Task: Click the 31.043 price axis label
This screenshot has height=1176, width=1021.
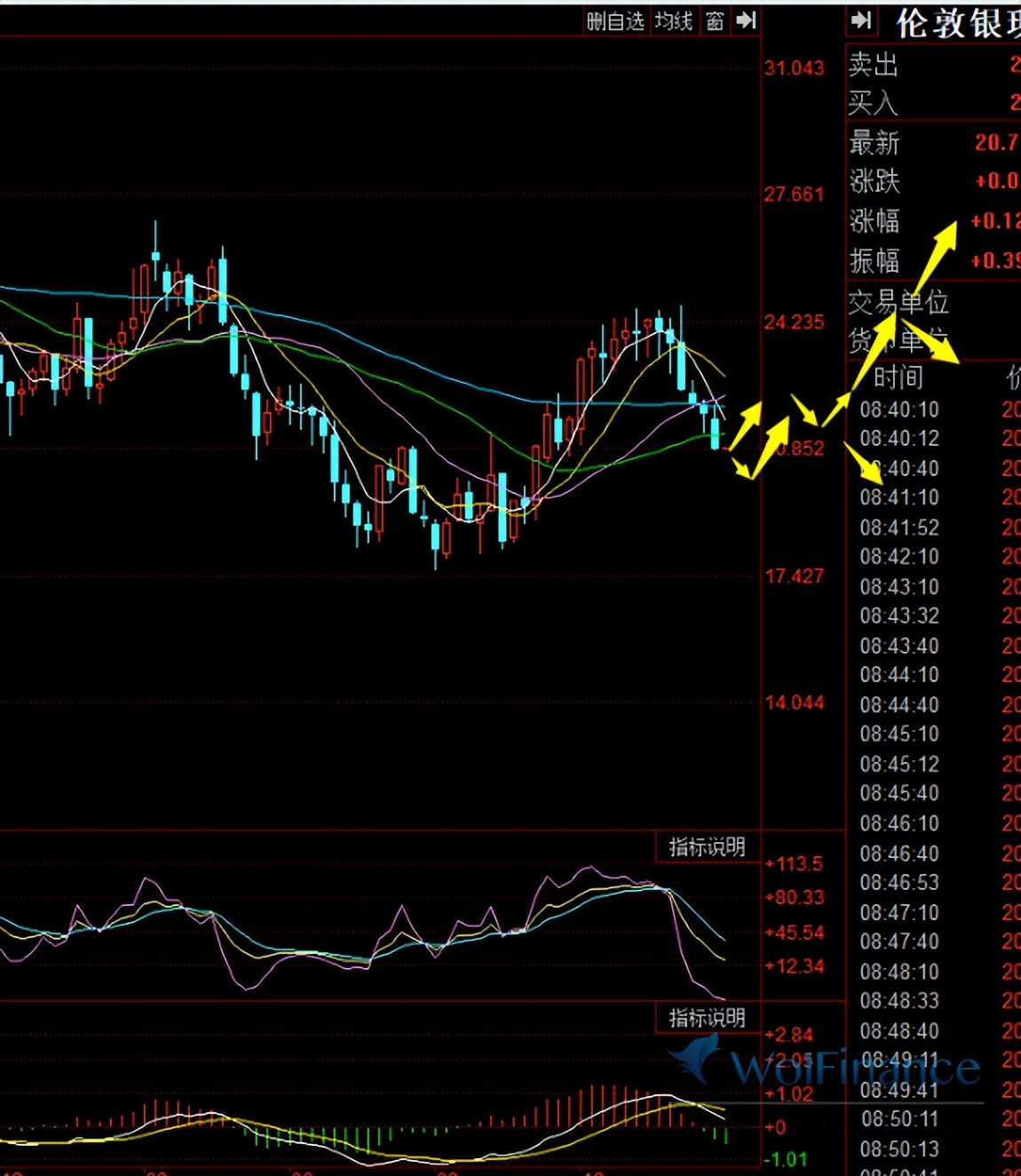Action: 794,68
